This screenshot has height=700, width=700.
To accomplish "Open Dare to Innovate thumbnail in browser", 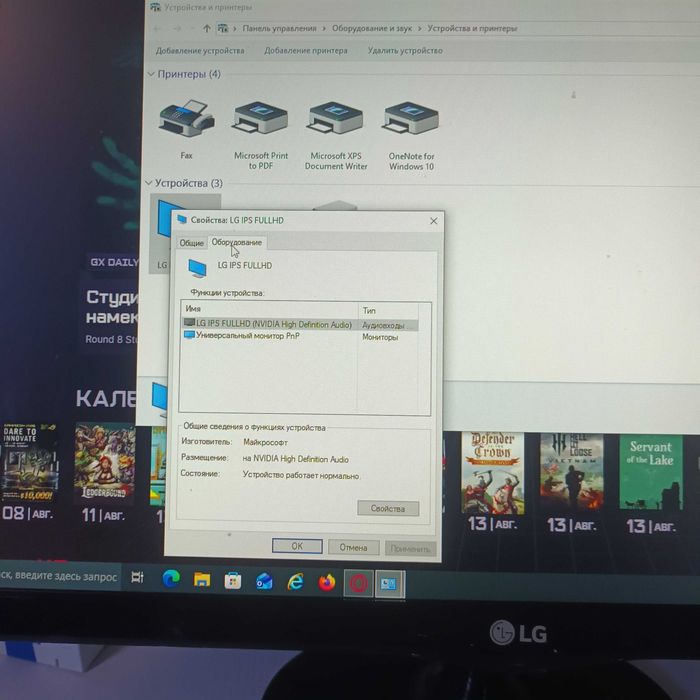I will pyautogui.click(x=29, y=463).
